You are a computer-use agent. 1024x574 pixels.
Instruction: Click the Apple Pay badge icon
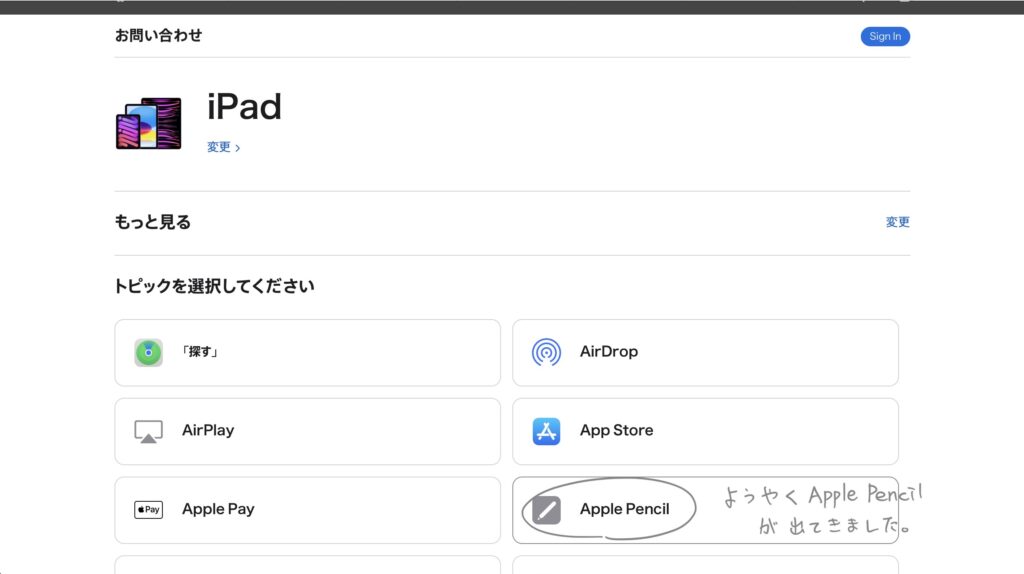[x=149, y=509]
